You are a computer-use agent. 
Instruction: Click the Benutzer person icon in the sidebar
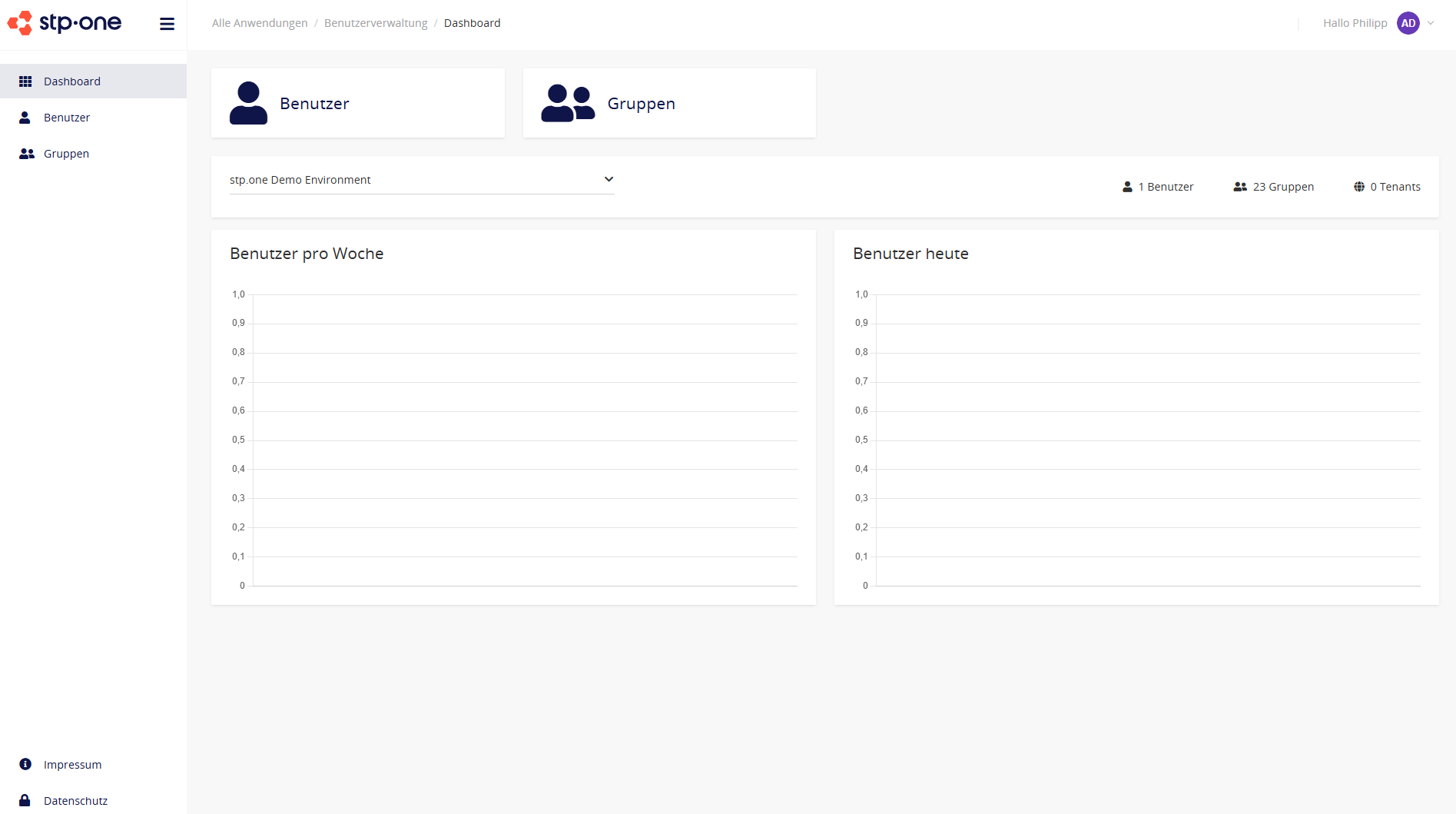click(x=25, y=117)
